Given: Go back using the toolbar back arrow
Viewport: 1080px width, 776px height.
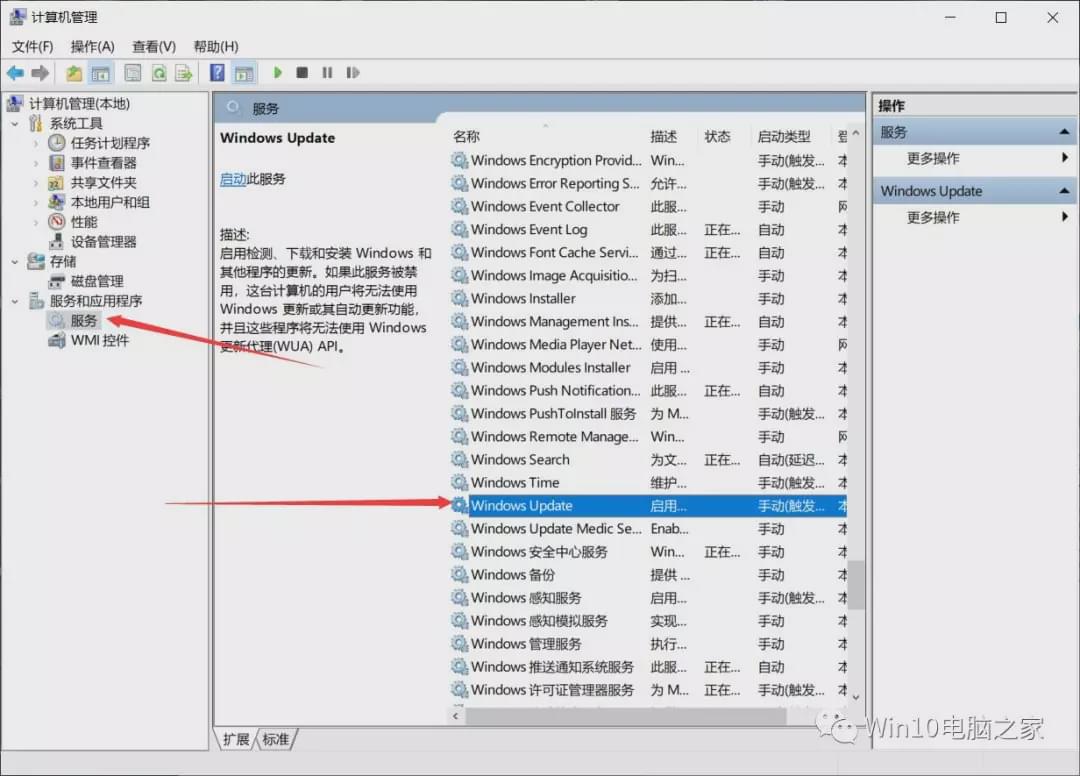Looking at the screenshot, I should click(15, 73).
